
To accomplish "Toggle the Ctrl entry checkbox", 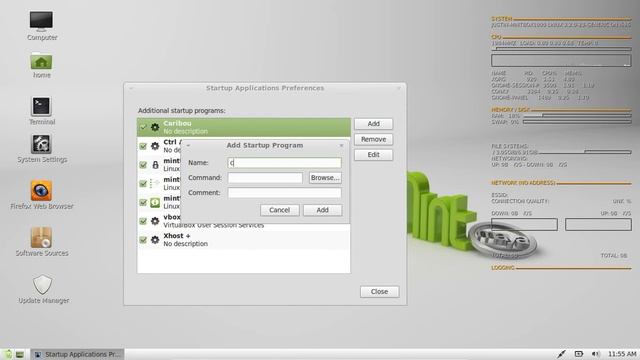I will click(143, 146).
